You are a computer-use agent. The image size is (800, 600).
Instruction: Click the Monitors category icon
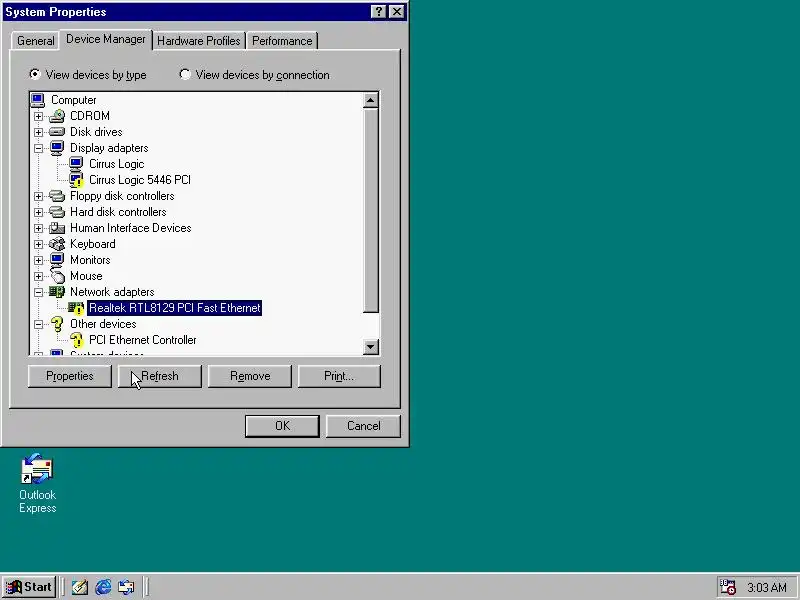click(x=57, y=260)
